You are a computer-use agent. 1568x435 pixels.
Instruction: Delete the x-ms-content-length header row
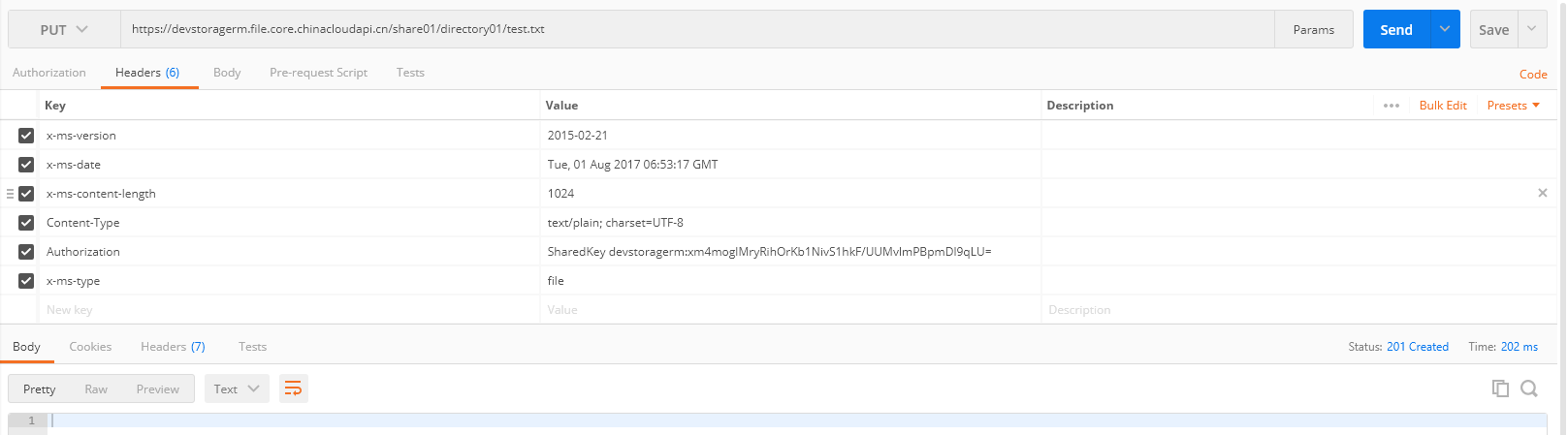click(x=1542, y=193)
